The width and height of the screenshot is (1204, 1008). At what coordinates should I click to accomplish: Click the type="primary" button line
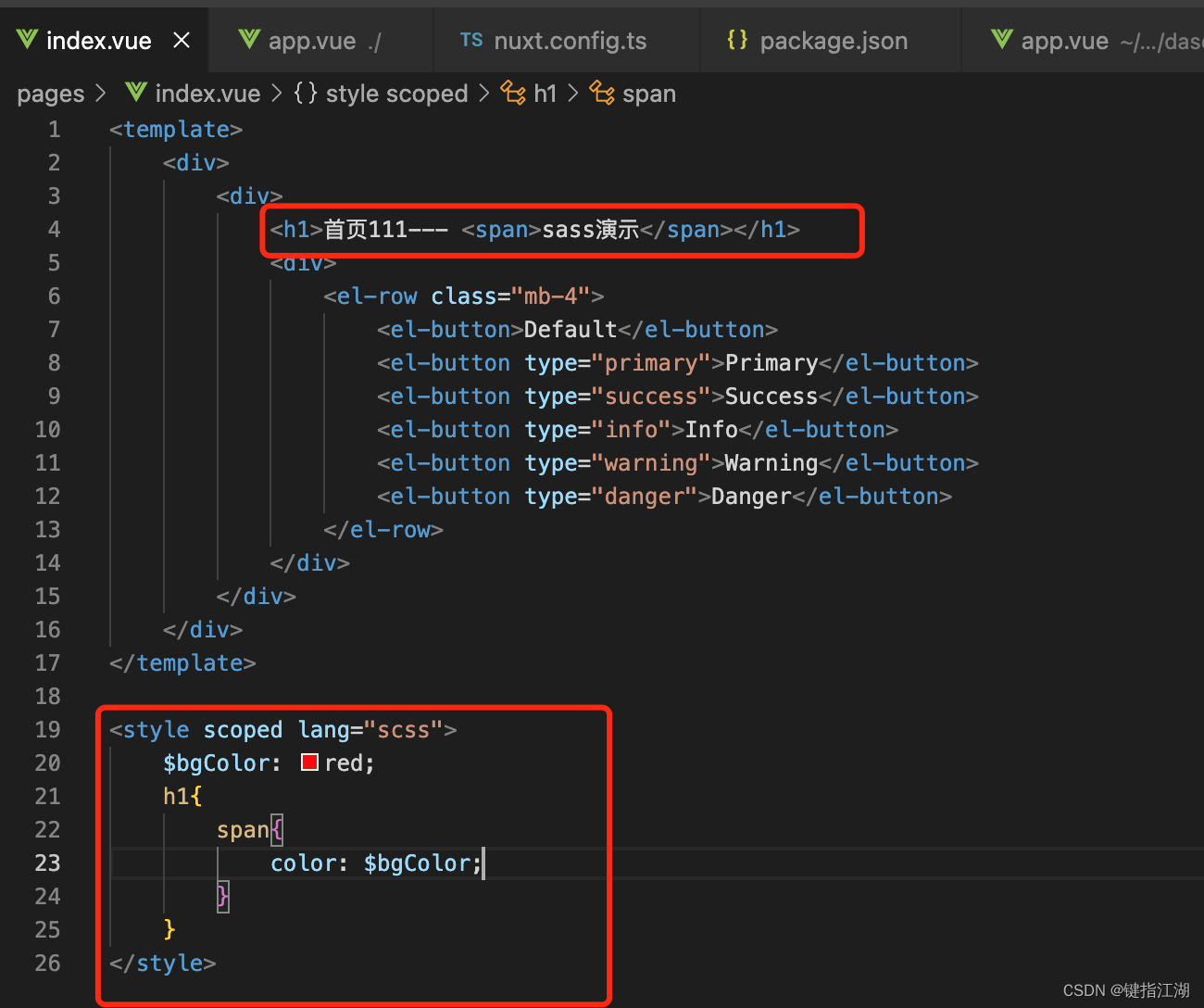click(678, 363)
